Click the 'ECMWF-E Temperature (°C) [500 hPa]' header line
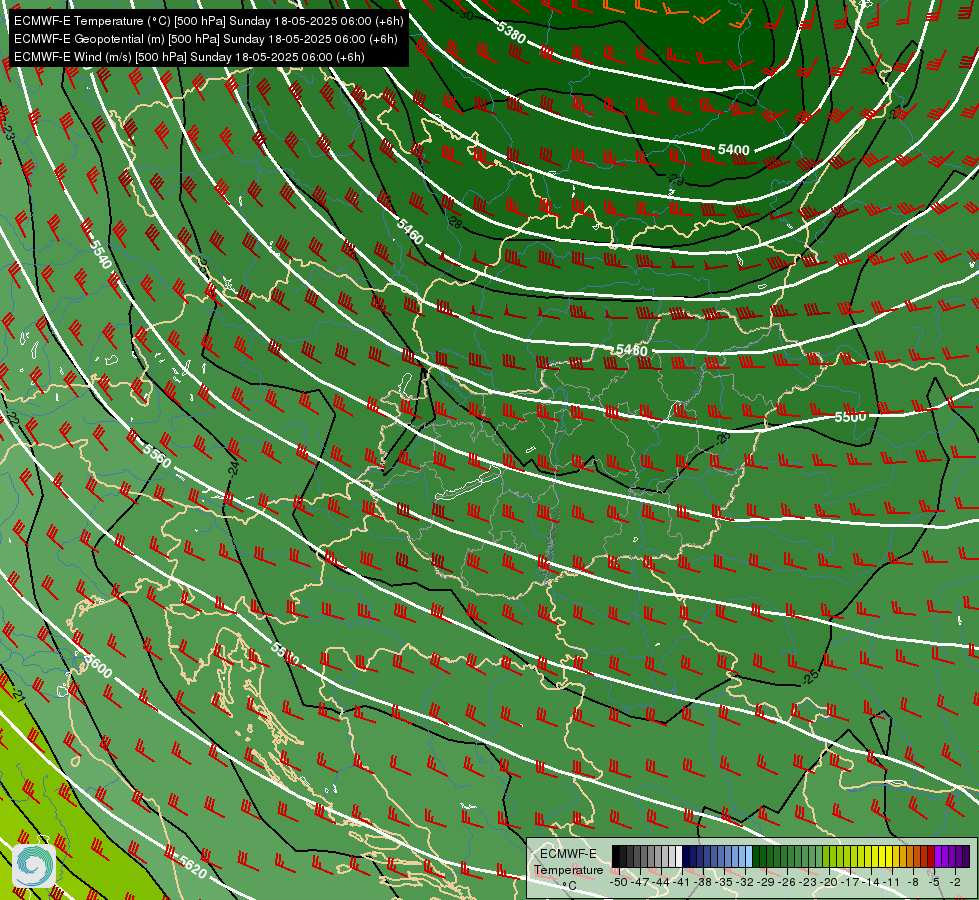Viewport: 979px width, 900px height. pyautogui.click(x=209, y=21)
